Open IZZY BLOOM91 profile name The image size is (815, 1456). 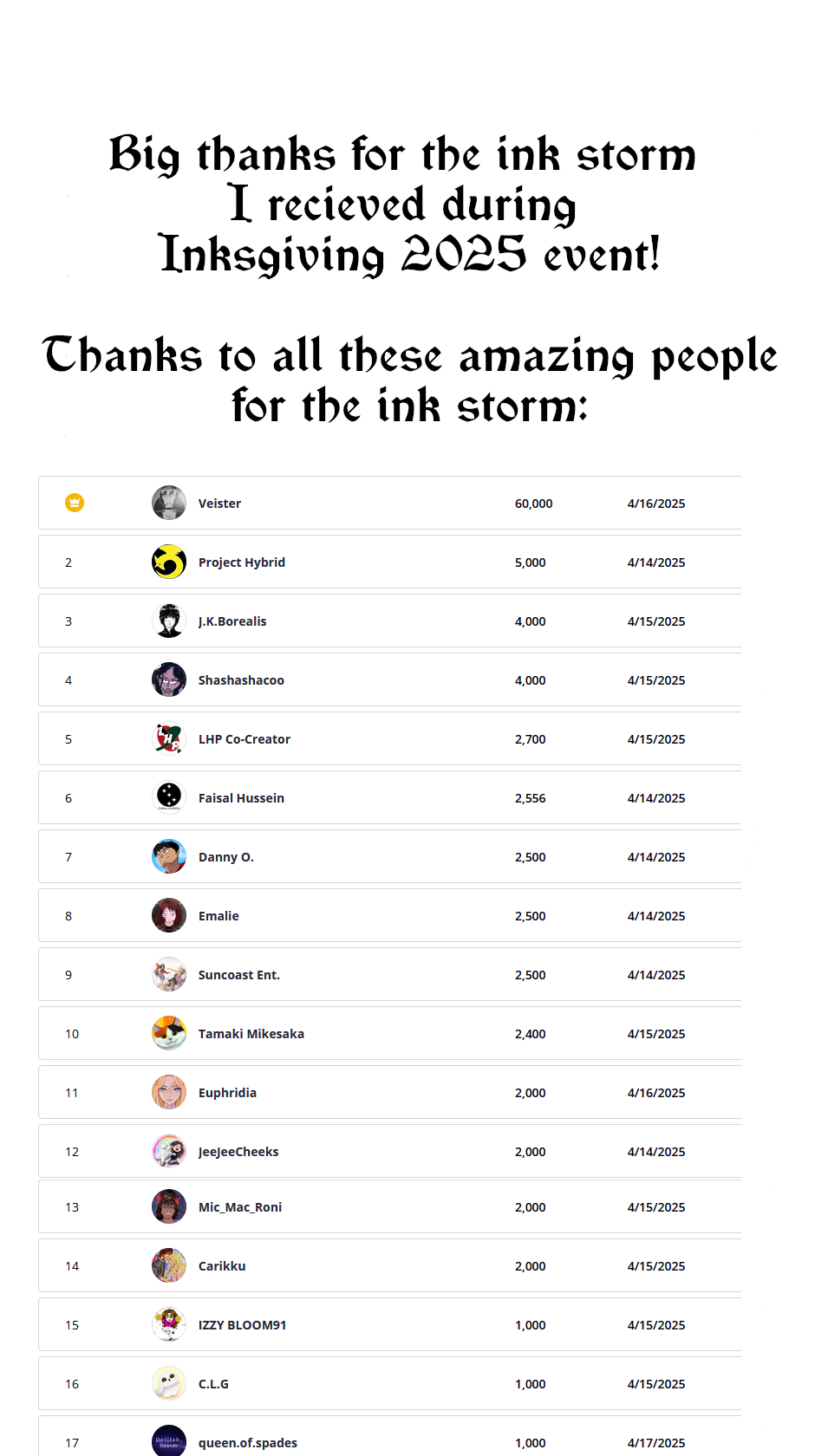[242, 1325]
